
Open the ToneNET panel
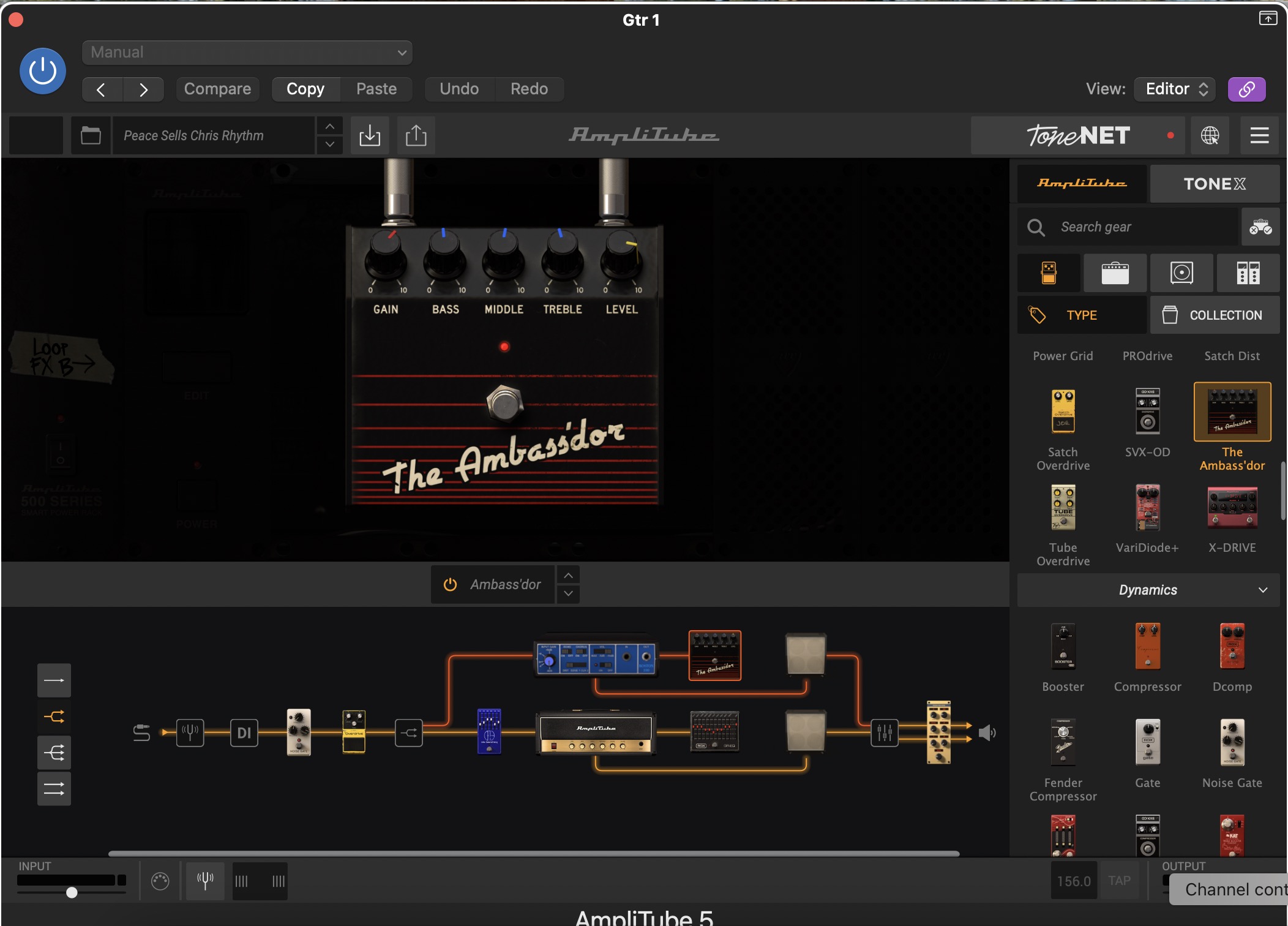[x=1079, y=135]
